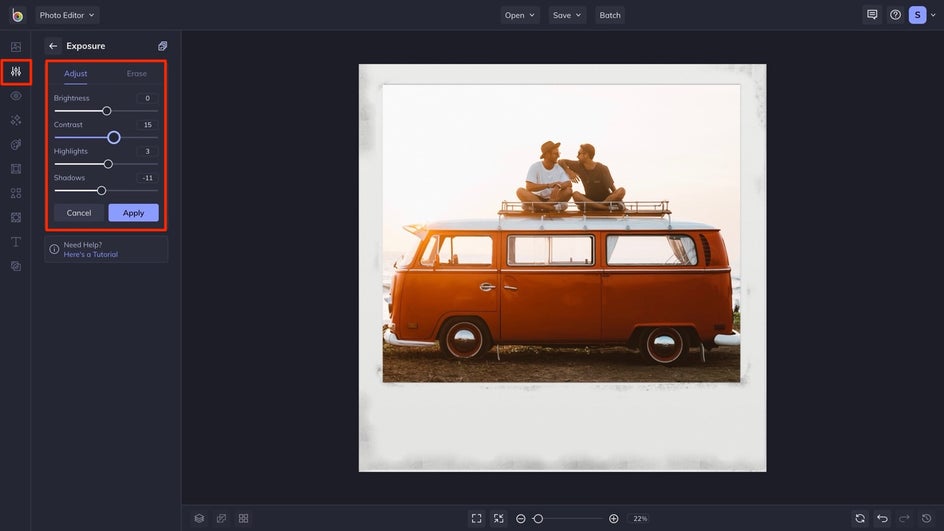Click the Contrast slider handle

114,137
